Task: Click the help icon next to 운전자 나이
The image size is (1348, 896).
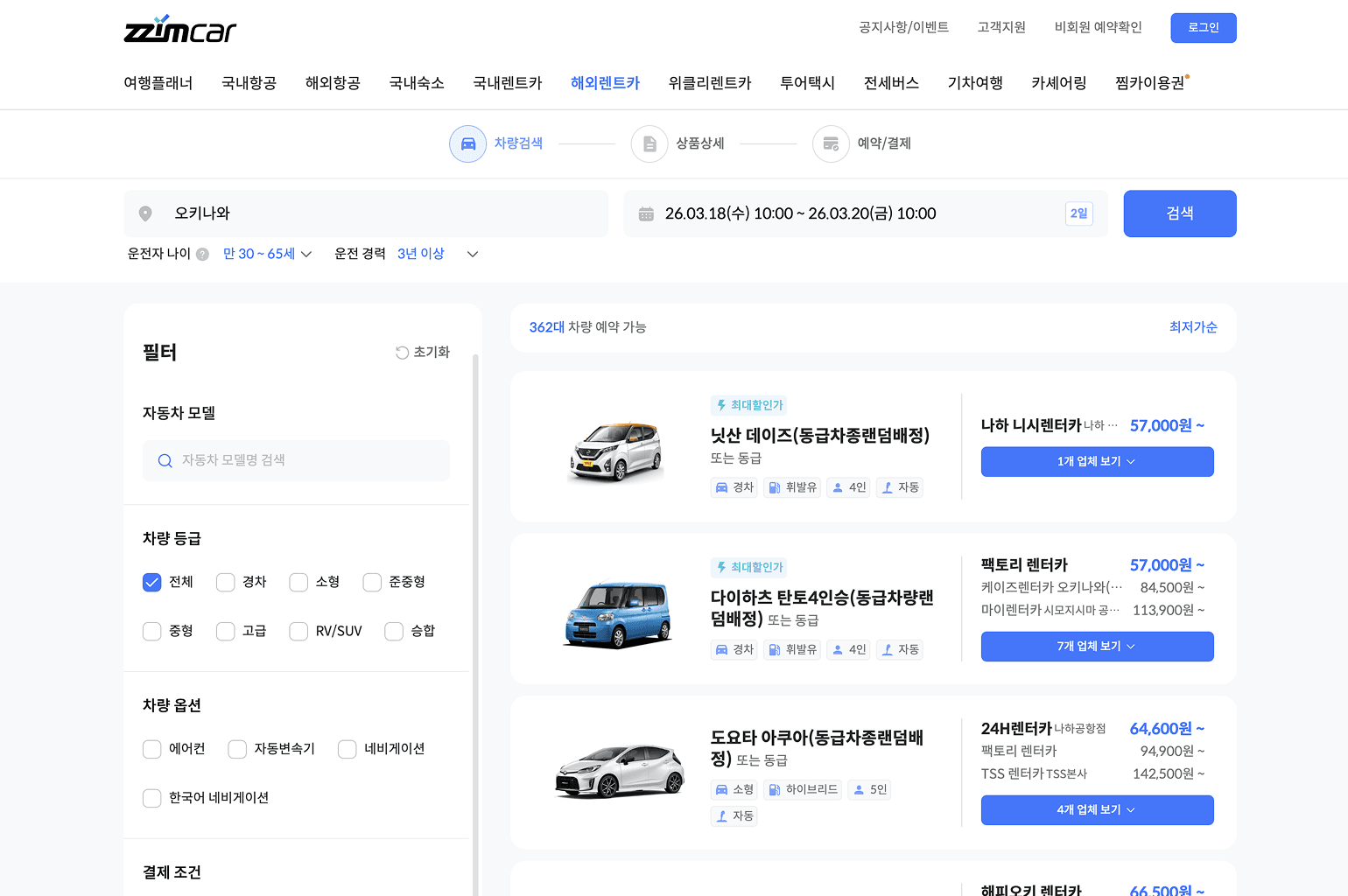Action: [201, 254]
